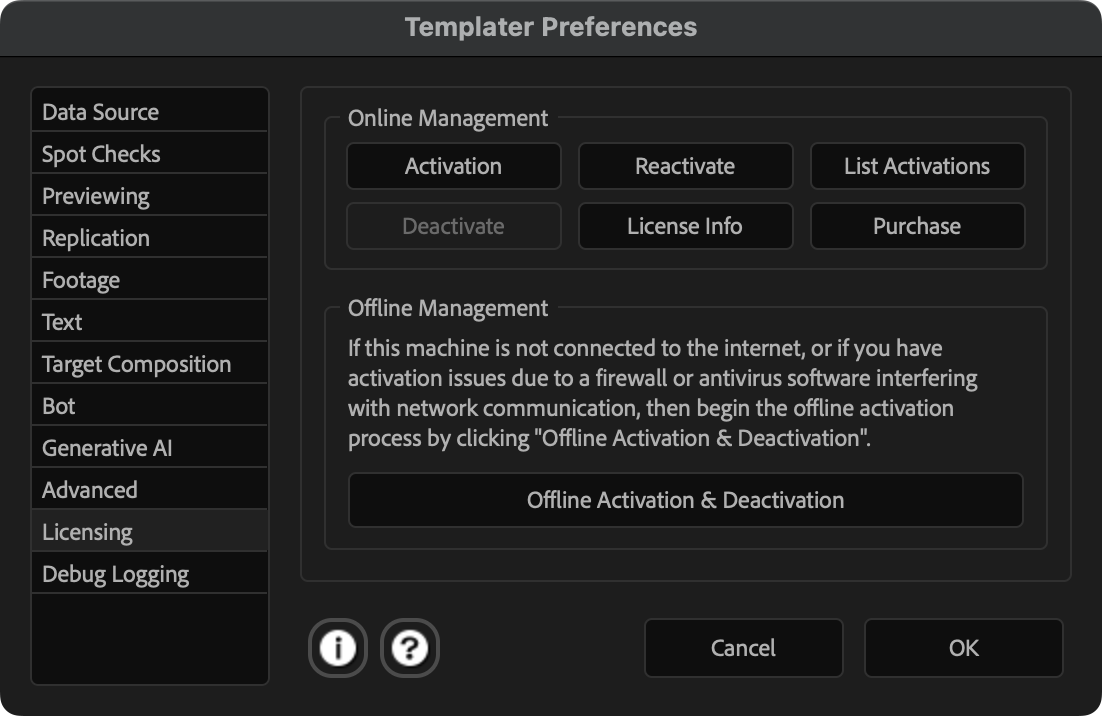Image resolution: width=1102 pixels, height=716 pixels.
Task: Open the Debug Logging section
Action: tap(149, 574)
